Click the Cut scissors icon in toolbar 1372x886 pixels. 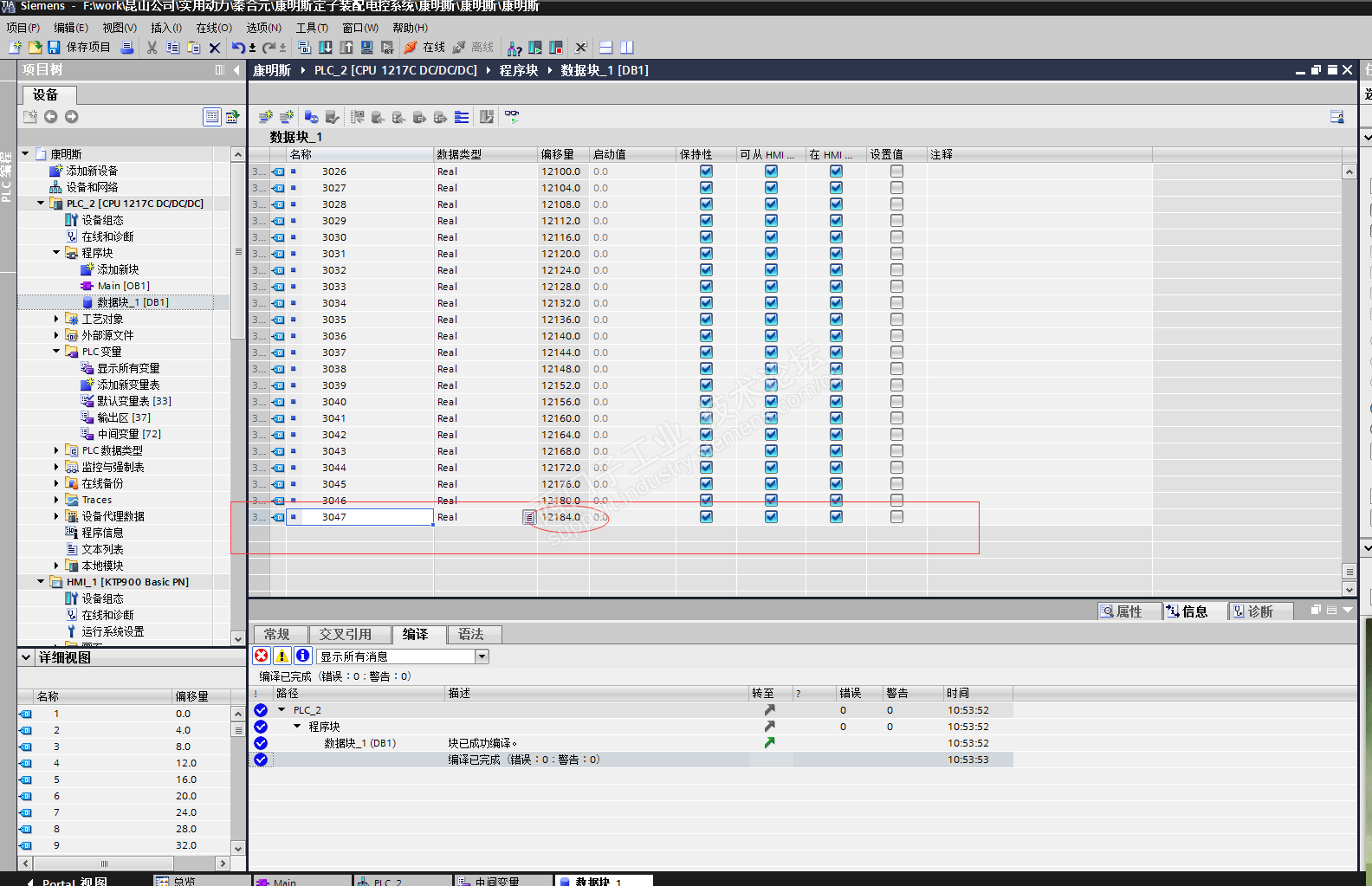click(x=152, y=48)
